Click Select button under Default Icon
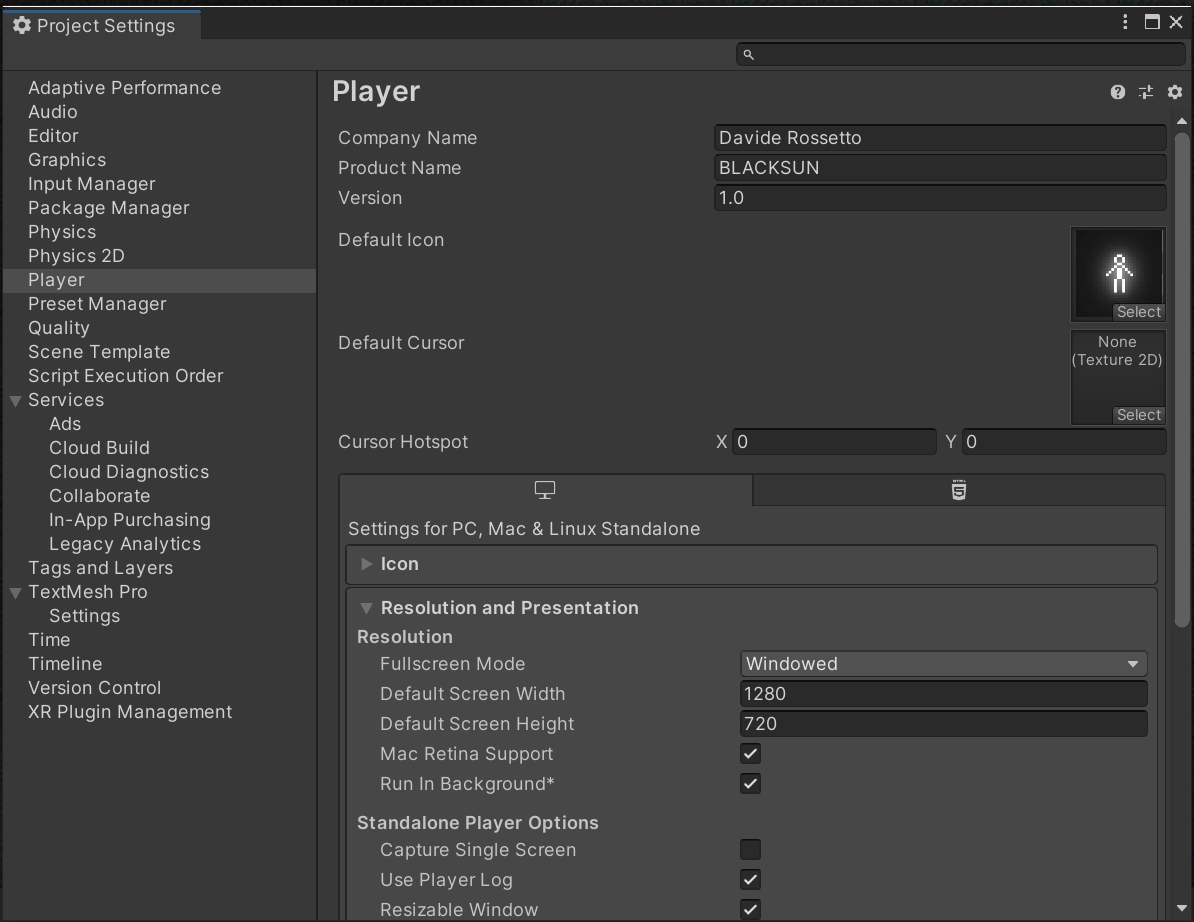This screenshot has height=922, width=1194. pos(1138,312)
